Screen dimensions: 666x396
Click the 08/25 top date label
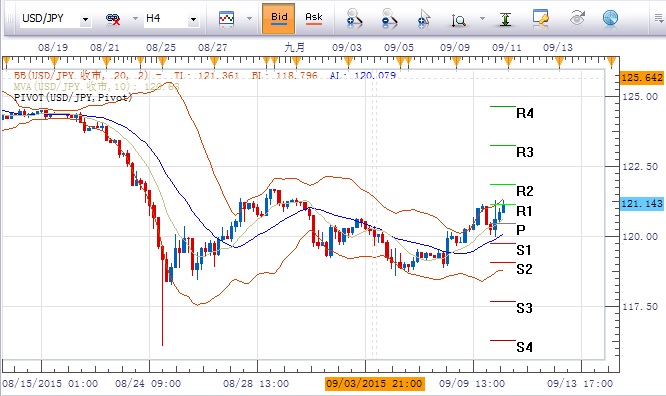click(161, 48)
